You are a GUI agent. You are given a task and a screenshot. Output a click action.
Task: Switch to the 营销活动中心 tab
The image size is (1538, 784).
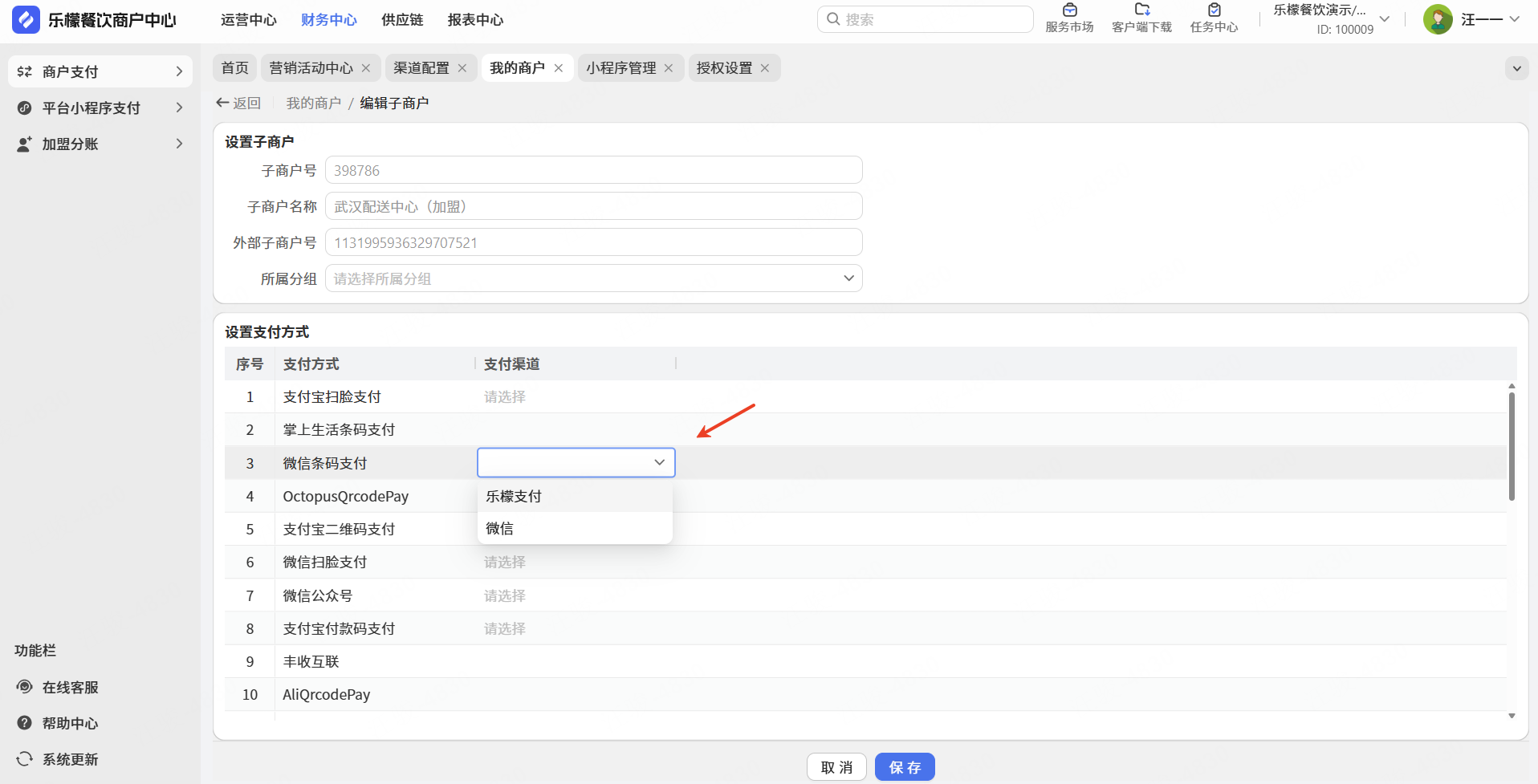pos(311,68)
